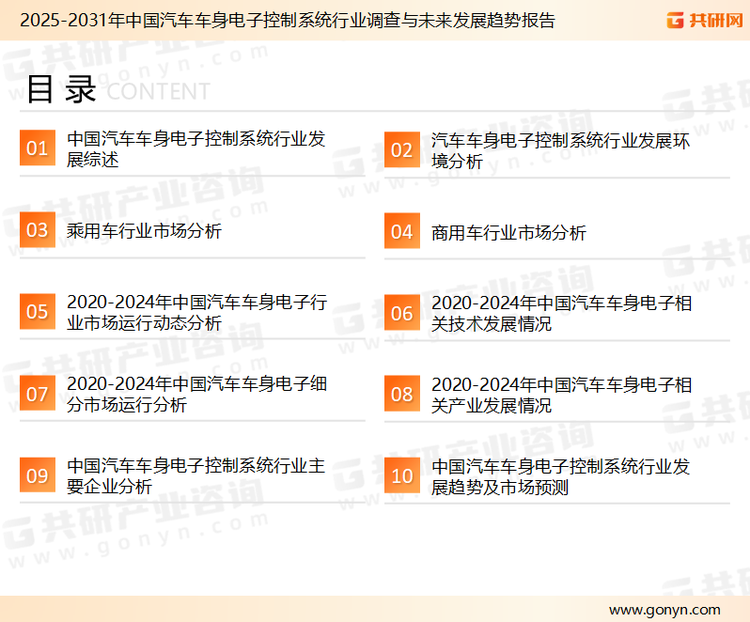Select the orange 04 number badge
750x622 pixels.
click(402, 231)
